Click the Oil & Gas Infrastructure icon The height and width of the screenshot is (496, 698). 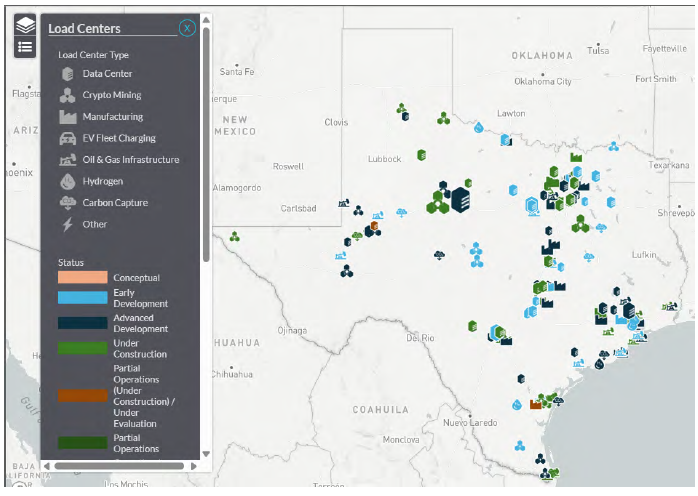click(67, 160)
